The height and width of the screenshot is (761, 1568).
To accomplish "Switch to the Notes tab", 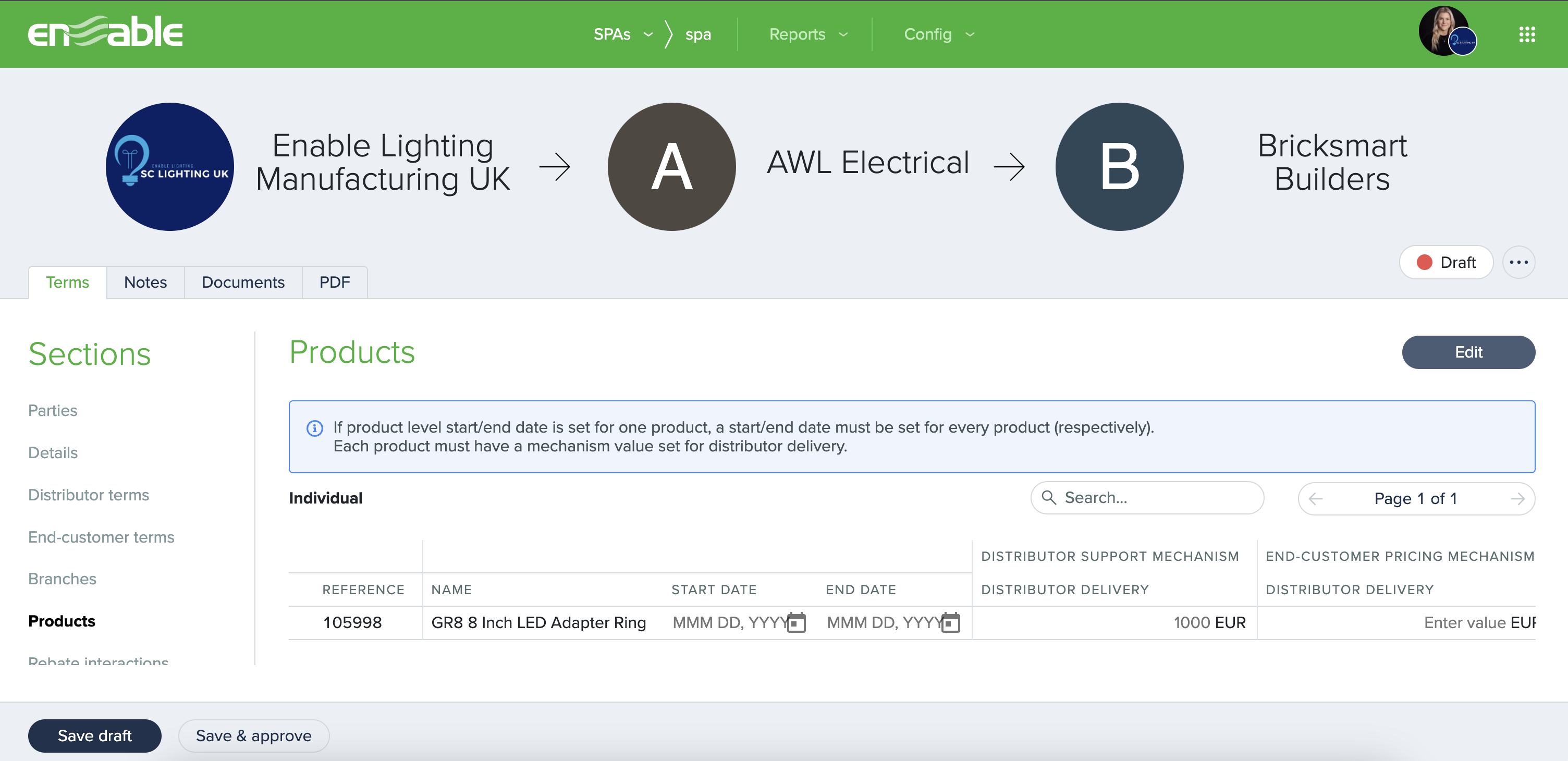I will click(x=145, y=282).
